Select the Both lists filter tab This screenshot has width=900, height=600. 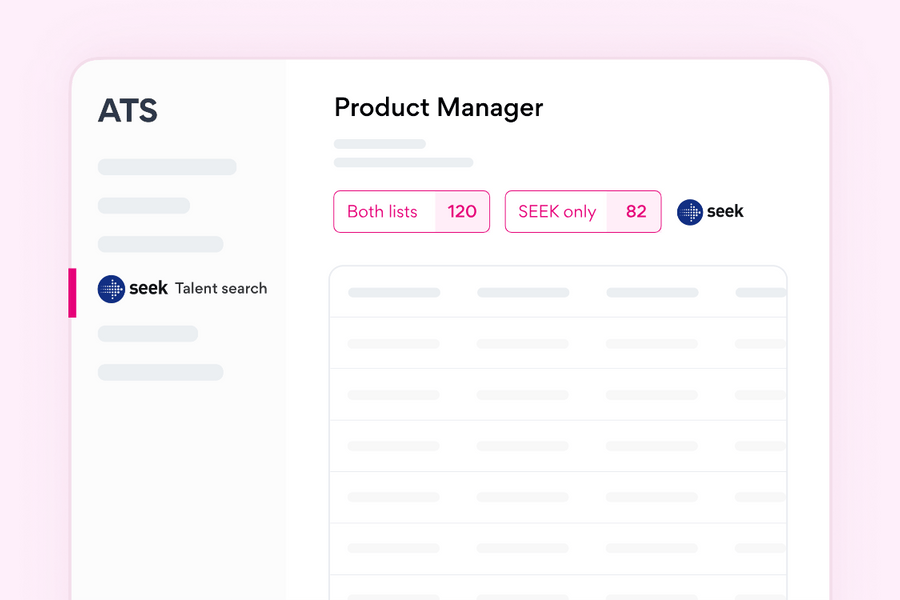[x=383, y=212]
